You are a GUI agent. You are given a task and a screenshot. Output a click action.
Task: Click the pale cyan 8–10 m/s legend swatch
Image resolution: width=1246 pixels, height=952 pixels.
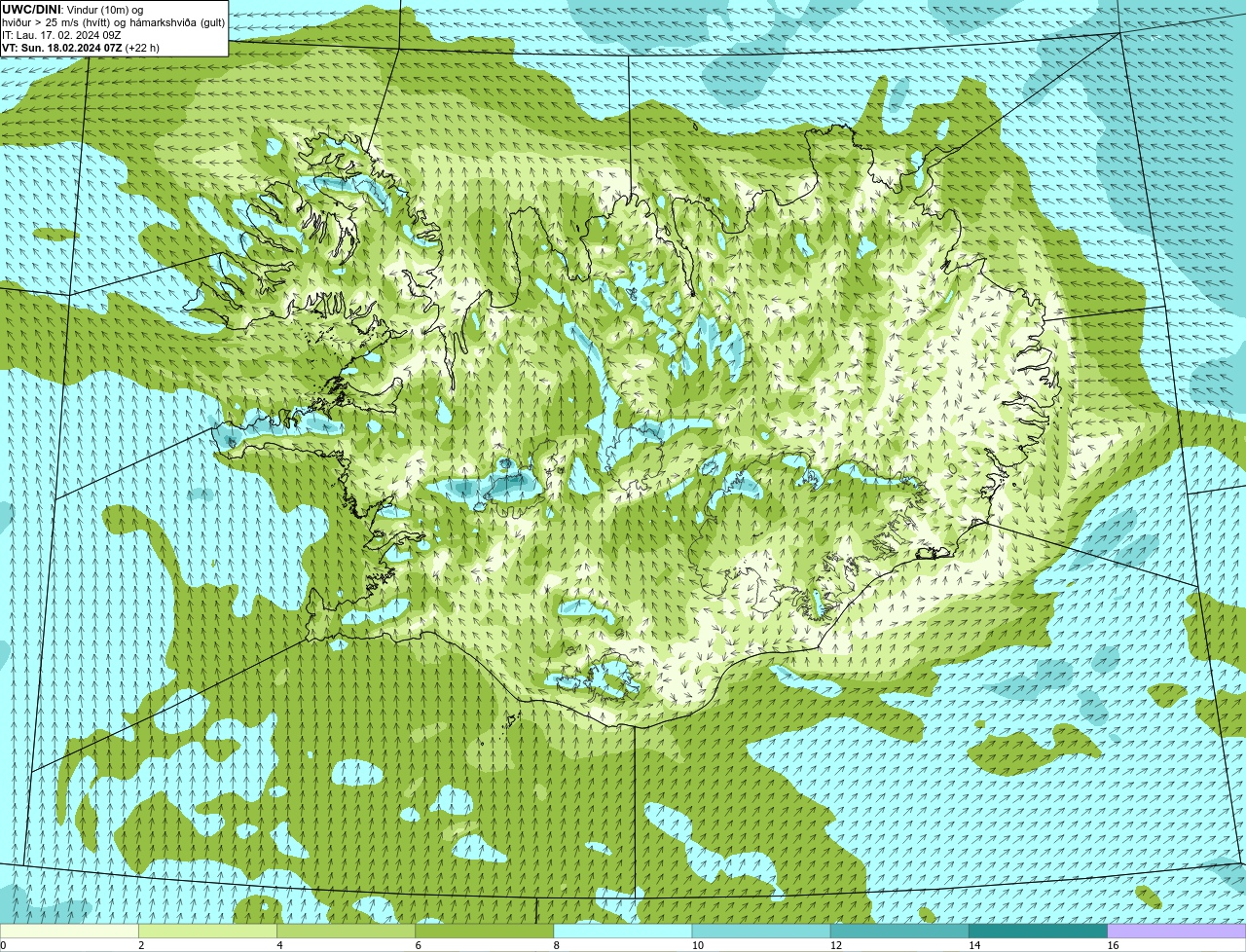pyautogui.click(x=623, y=931)
